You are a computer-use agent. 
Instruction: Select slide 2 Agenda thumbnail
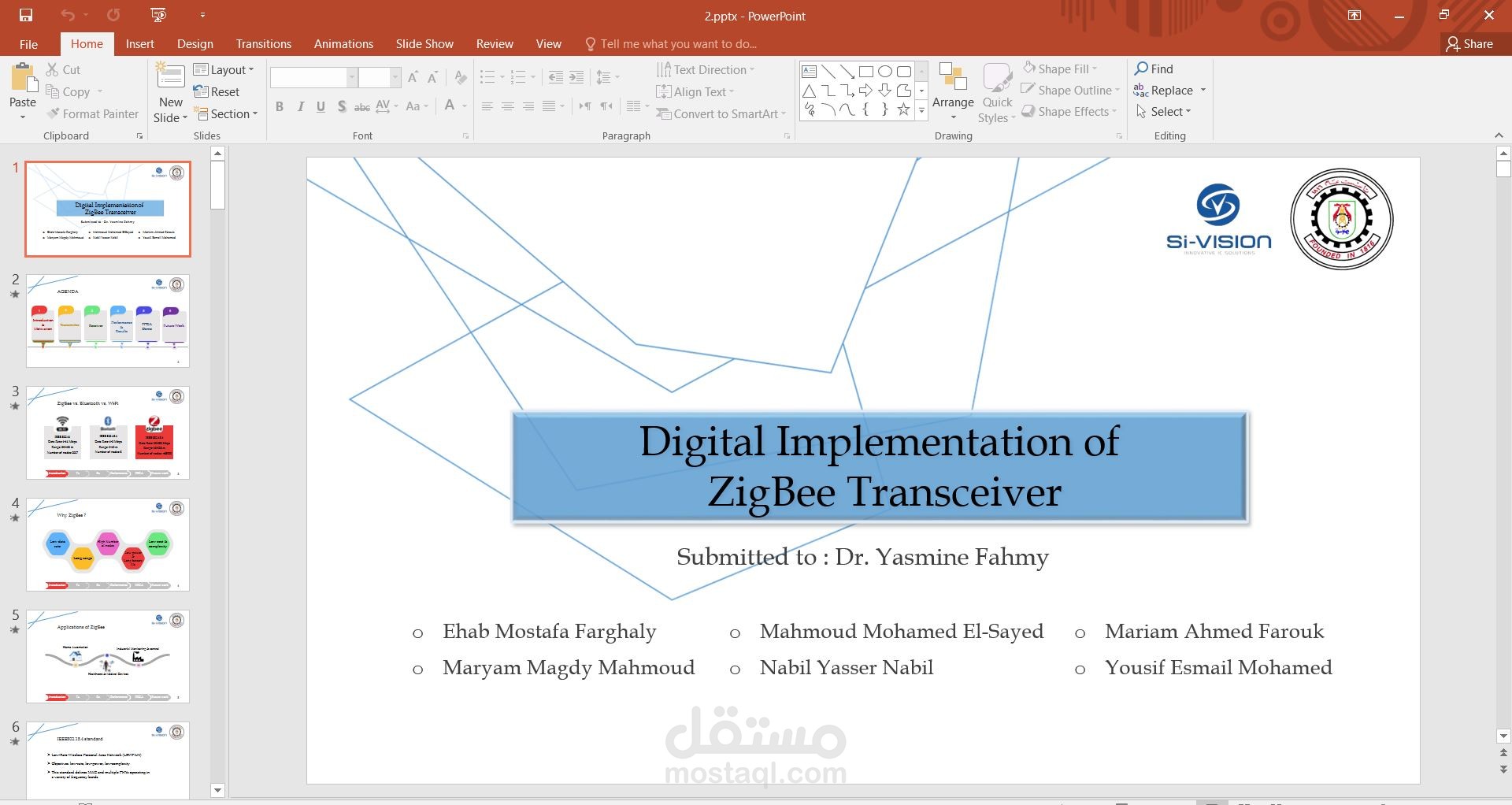point(108,321)
